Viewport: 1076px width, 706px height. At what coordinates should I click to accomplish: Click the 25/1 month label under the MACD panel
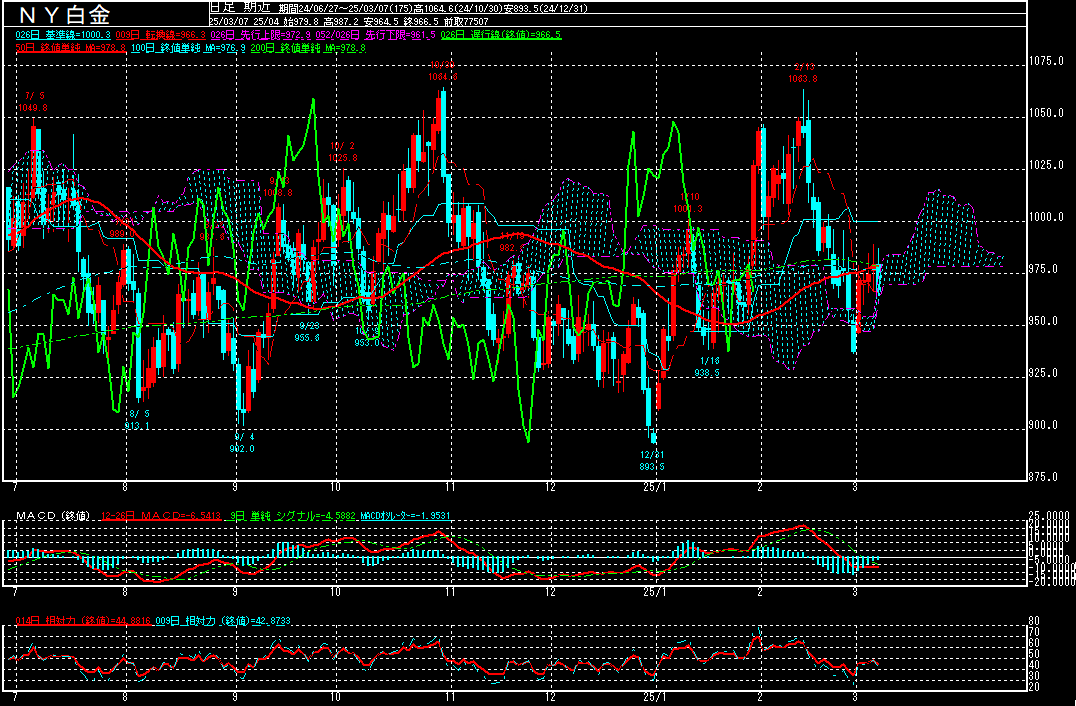click(x=655, y=591)
